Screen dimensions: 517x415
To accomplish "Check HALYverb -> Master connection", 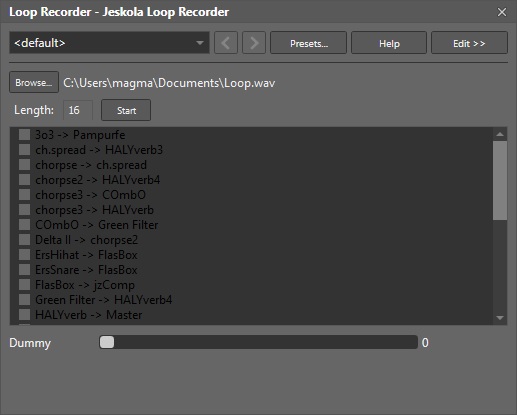I will coord(24,315).
